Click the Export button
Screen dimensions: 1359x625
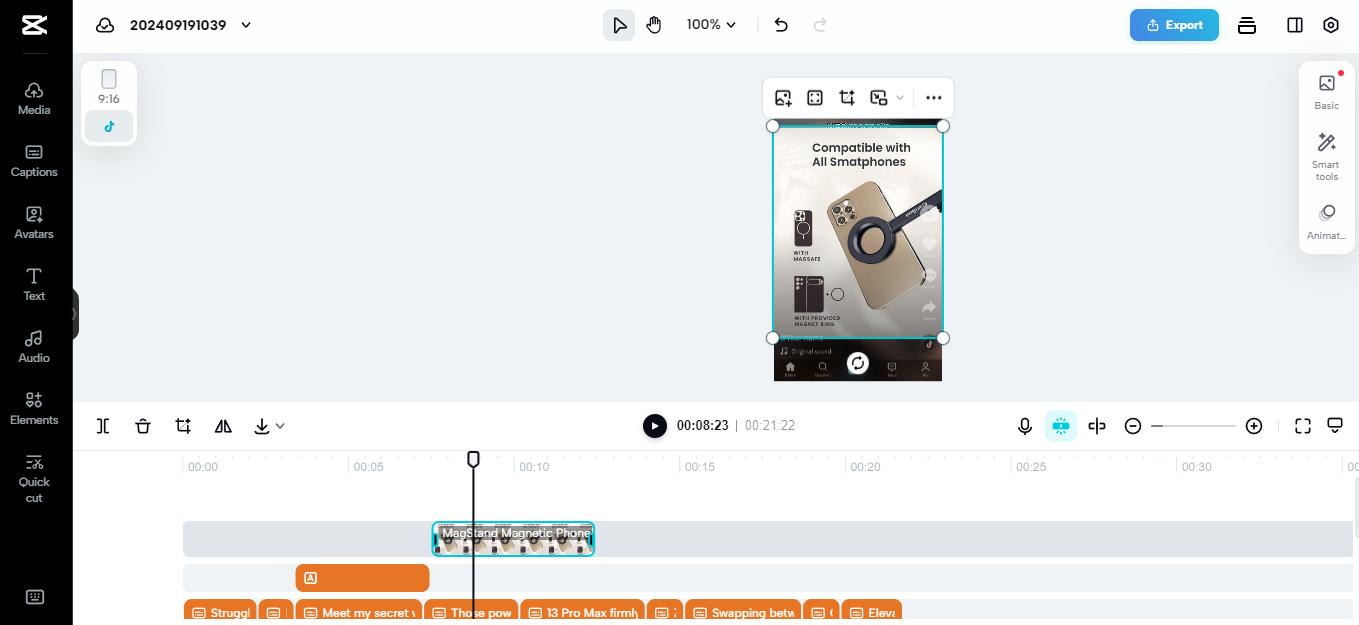(x=1174, y=25)
